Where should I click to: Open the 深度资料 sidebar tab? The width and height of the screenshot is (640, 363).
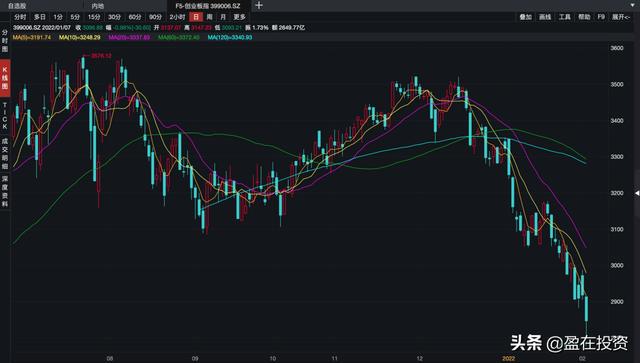coord(5,191)
